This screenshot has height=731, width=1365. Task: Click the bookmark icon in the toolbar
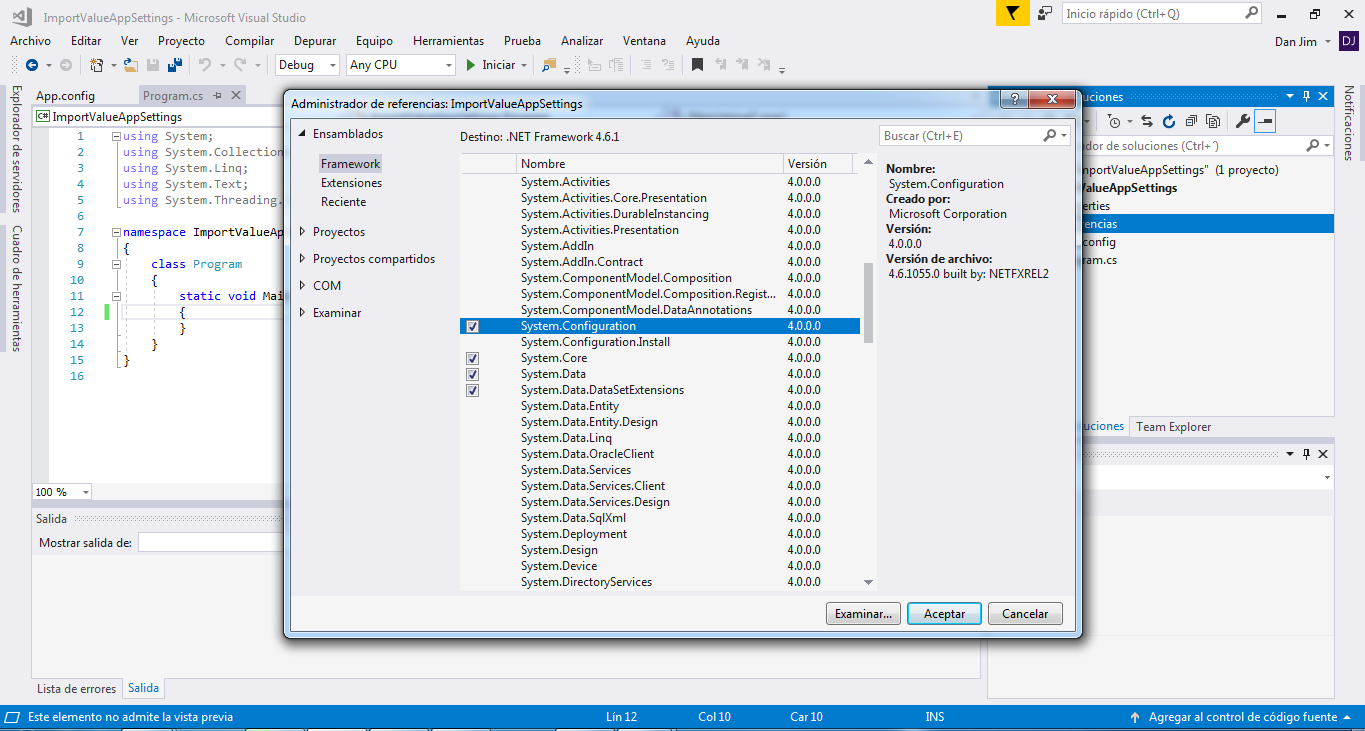click(x=698, y=65)
